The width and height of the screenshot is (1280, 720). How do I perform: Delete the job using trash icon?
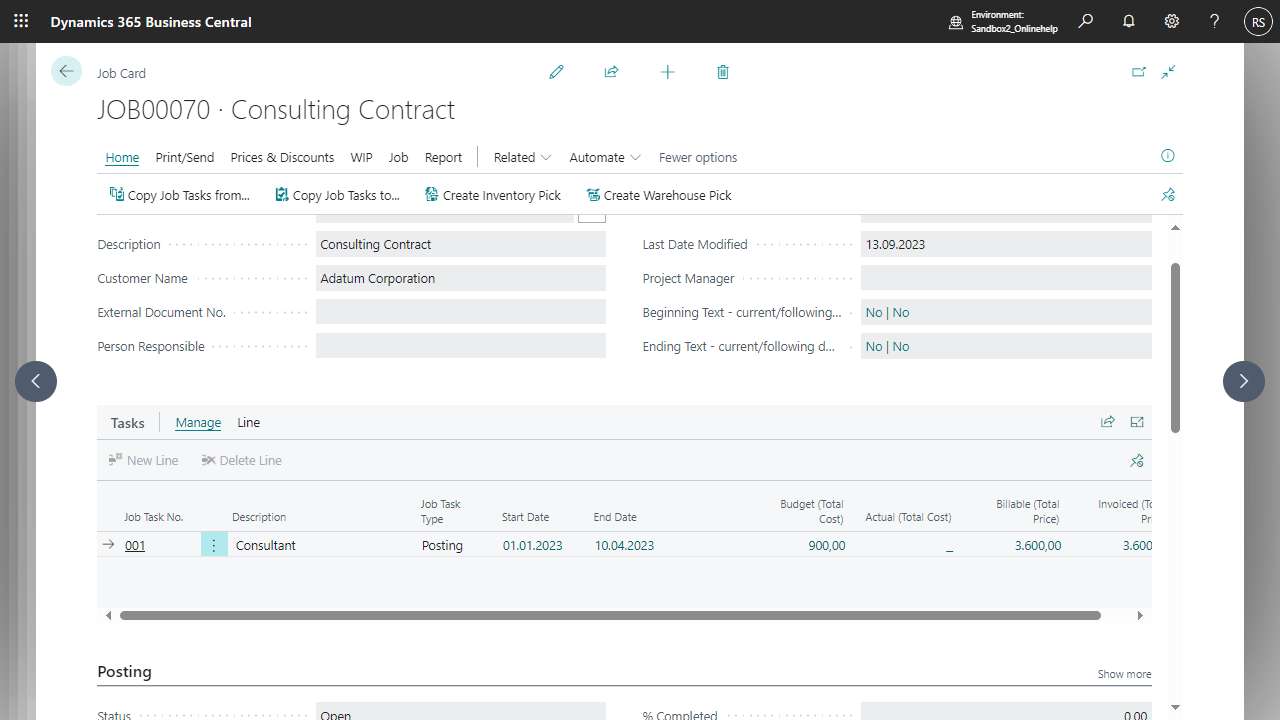pos(723,72)
